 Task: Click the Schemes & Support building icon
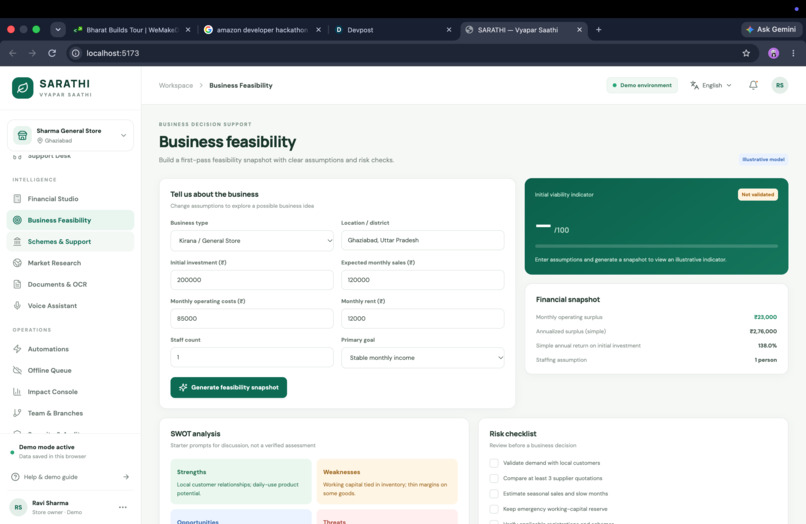tap(17, 241)
